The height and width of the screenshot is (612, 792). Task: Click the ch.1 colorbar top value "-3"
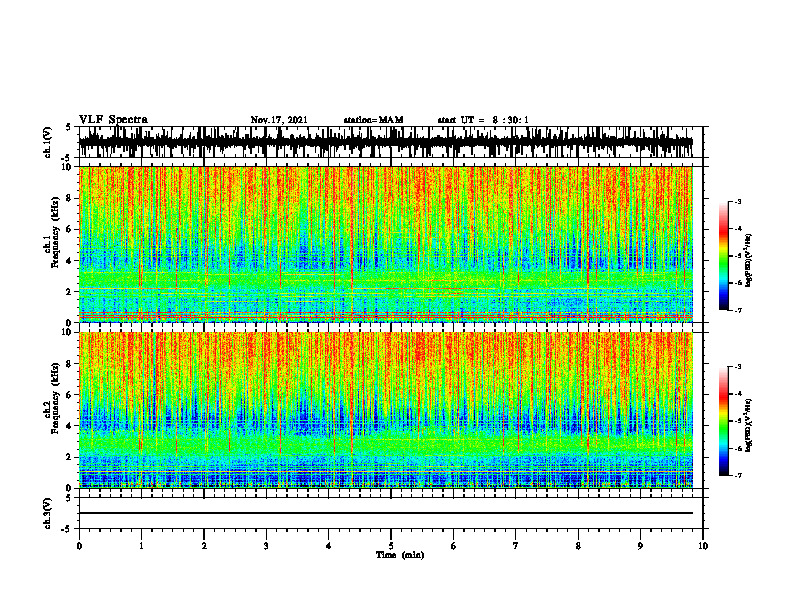[x=738, y=202]
